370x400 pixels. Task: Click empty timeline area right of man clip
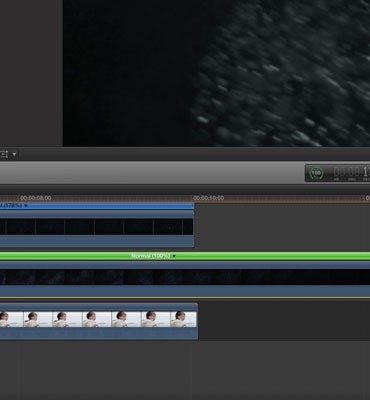point(283,321)
